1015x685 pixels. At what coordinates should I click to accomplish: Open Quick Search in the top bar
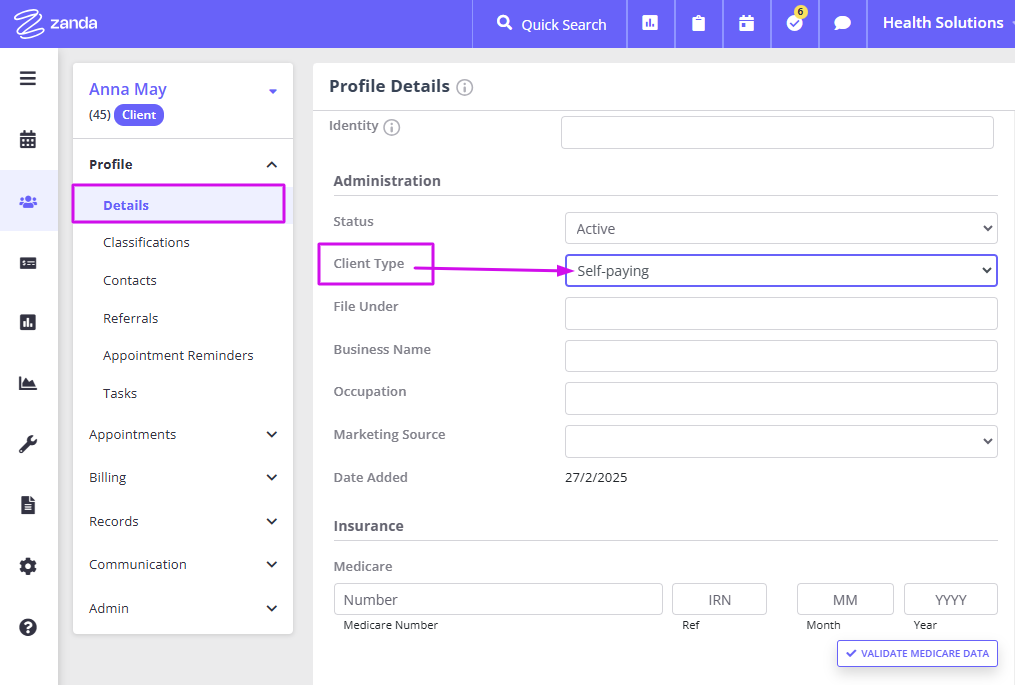(x=548, y=22)
